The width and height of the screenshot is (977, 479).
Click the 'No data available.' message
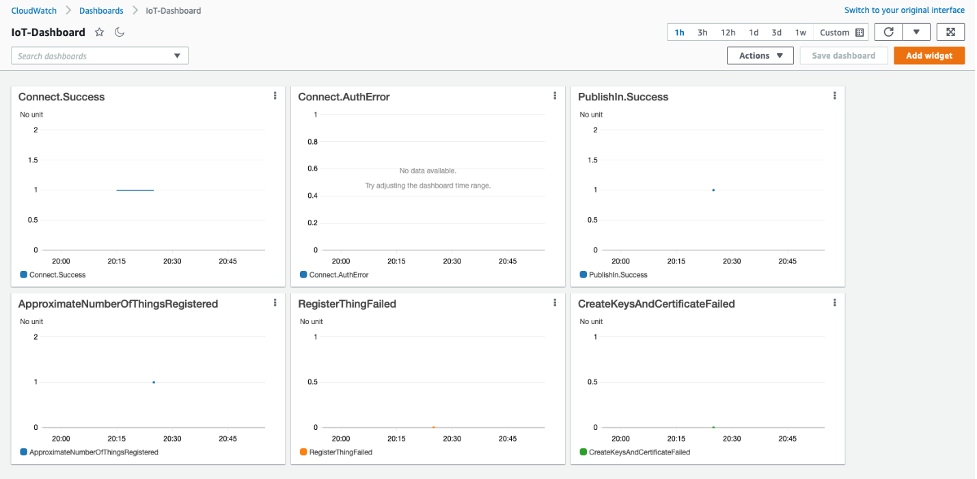(x=427, y=170)
